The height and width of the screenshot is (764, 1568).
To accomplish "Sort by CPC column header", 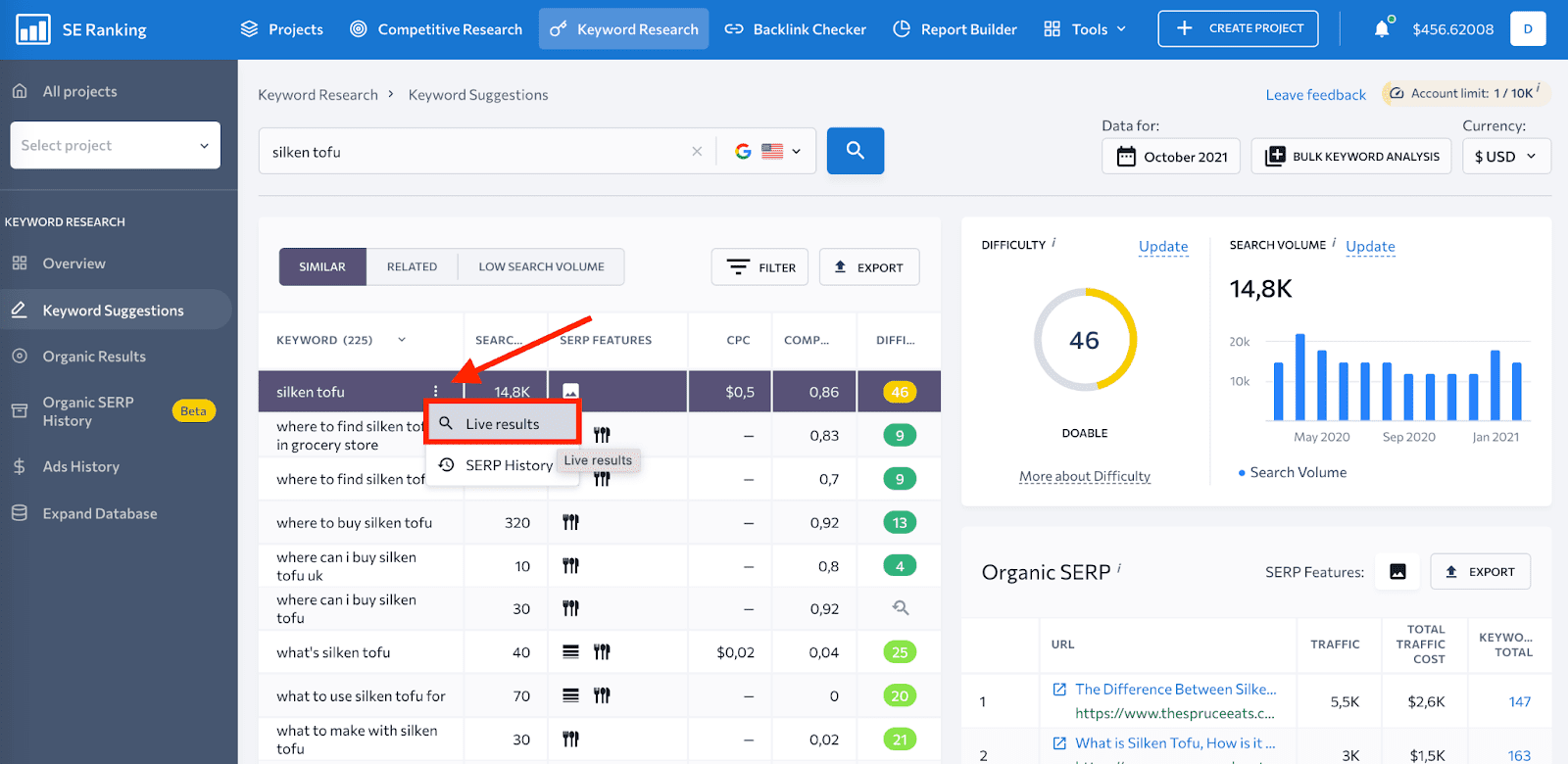I will pos(738,340).
